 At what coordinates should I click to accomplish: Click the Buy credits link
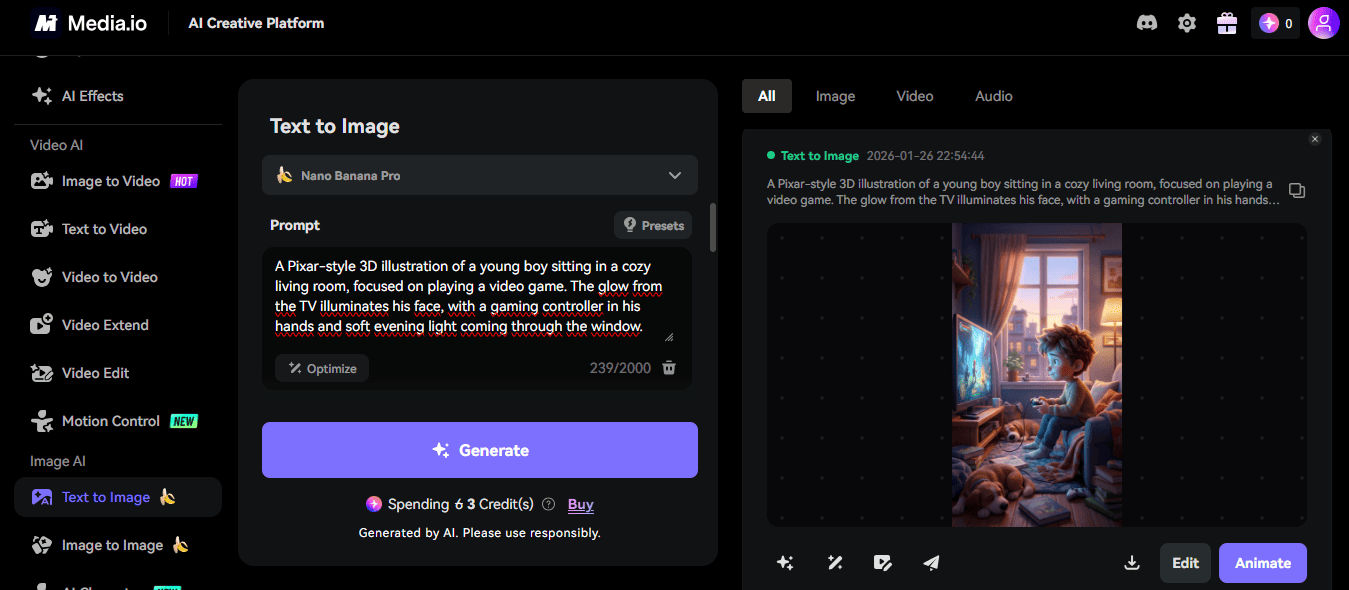tap(580, 504)
